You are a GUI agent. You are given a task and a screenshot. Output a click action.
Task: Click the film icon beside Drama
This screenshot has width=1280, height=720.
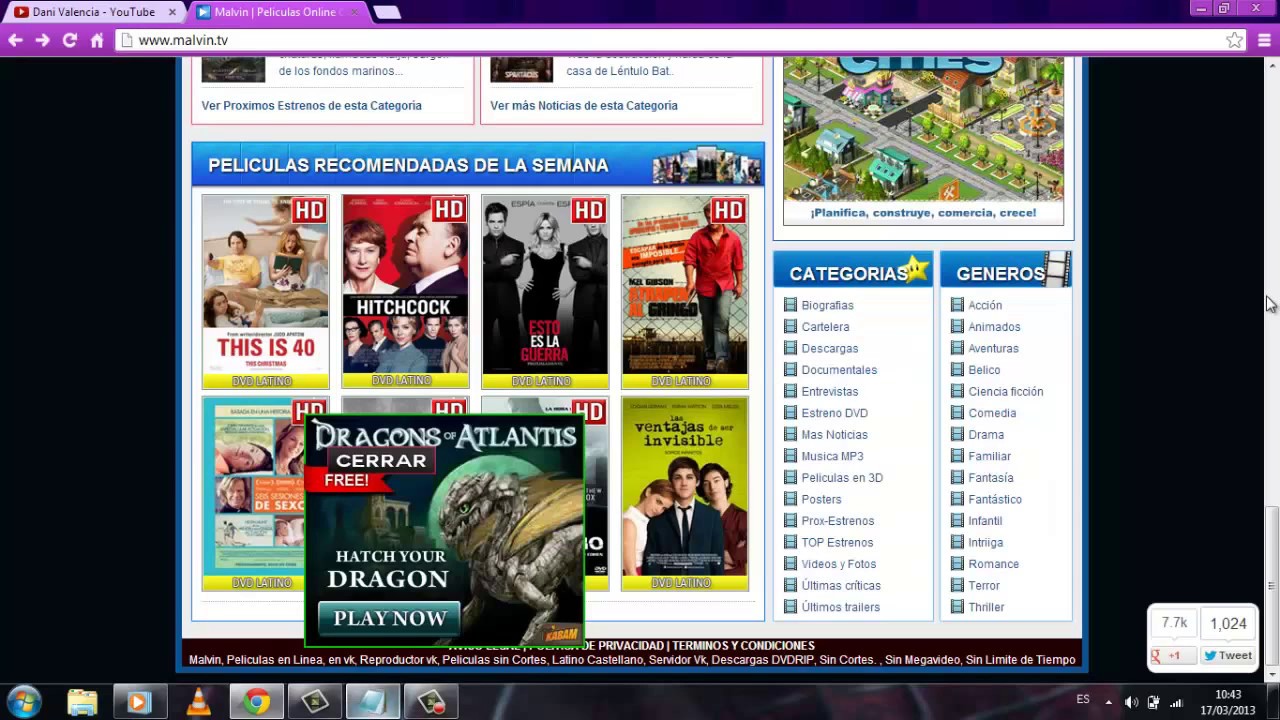(x=957, y=434)
